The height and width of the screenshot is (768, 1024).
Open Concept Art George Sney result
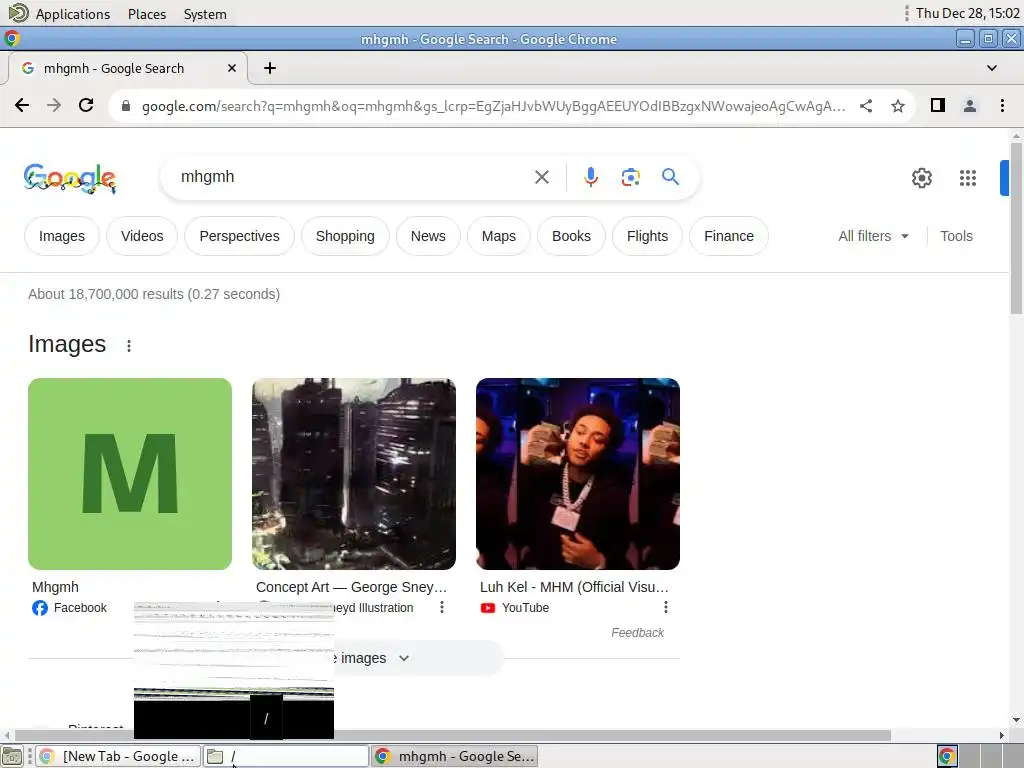[x=351, y=587]
